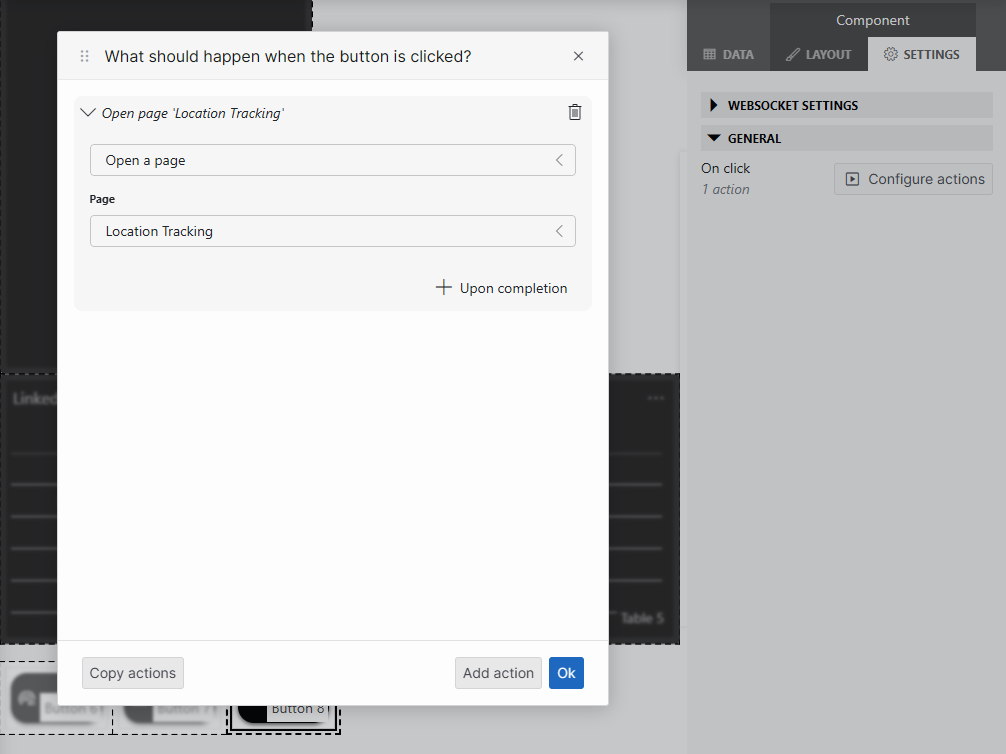Click the brush icon on Layout tab
Viewport: 1006px width, 754px height.
792,55
